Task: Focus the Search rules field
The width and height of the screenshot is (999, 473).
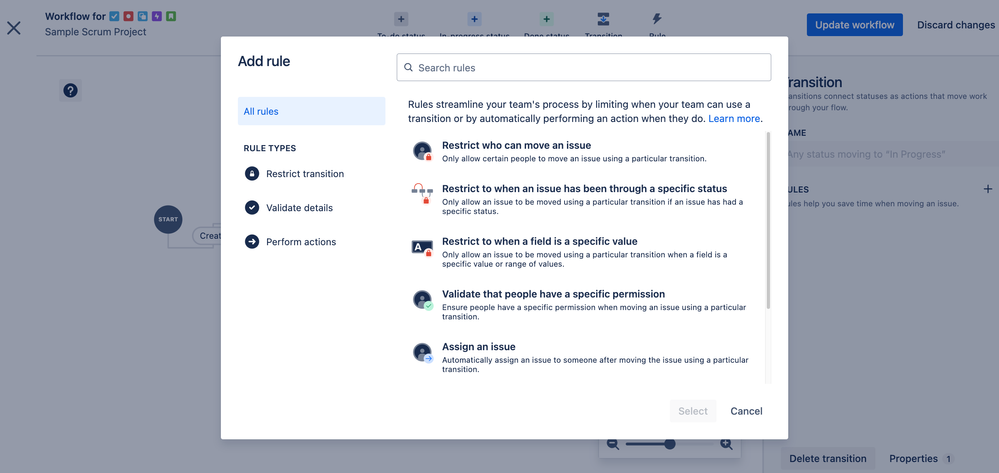Action: tap(584, 68)
